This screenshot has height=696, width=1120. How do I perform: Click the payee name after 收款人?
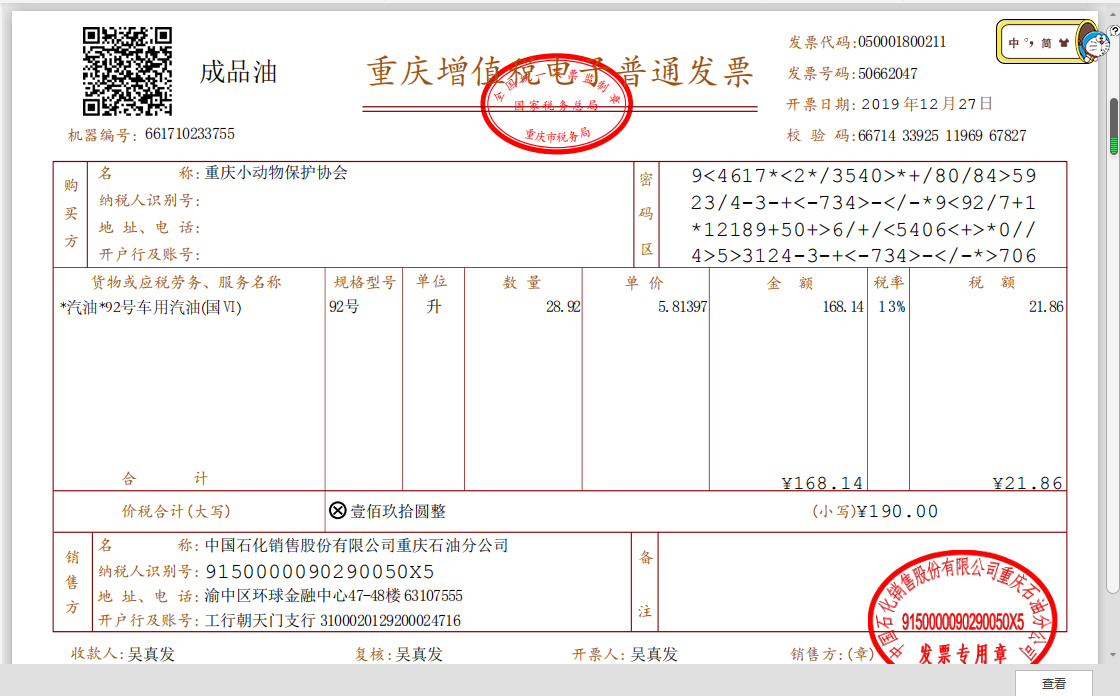(151, 654)
